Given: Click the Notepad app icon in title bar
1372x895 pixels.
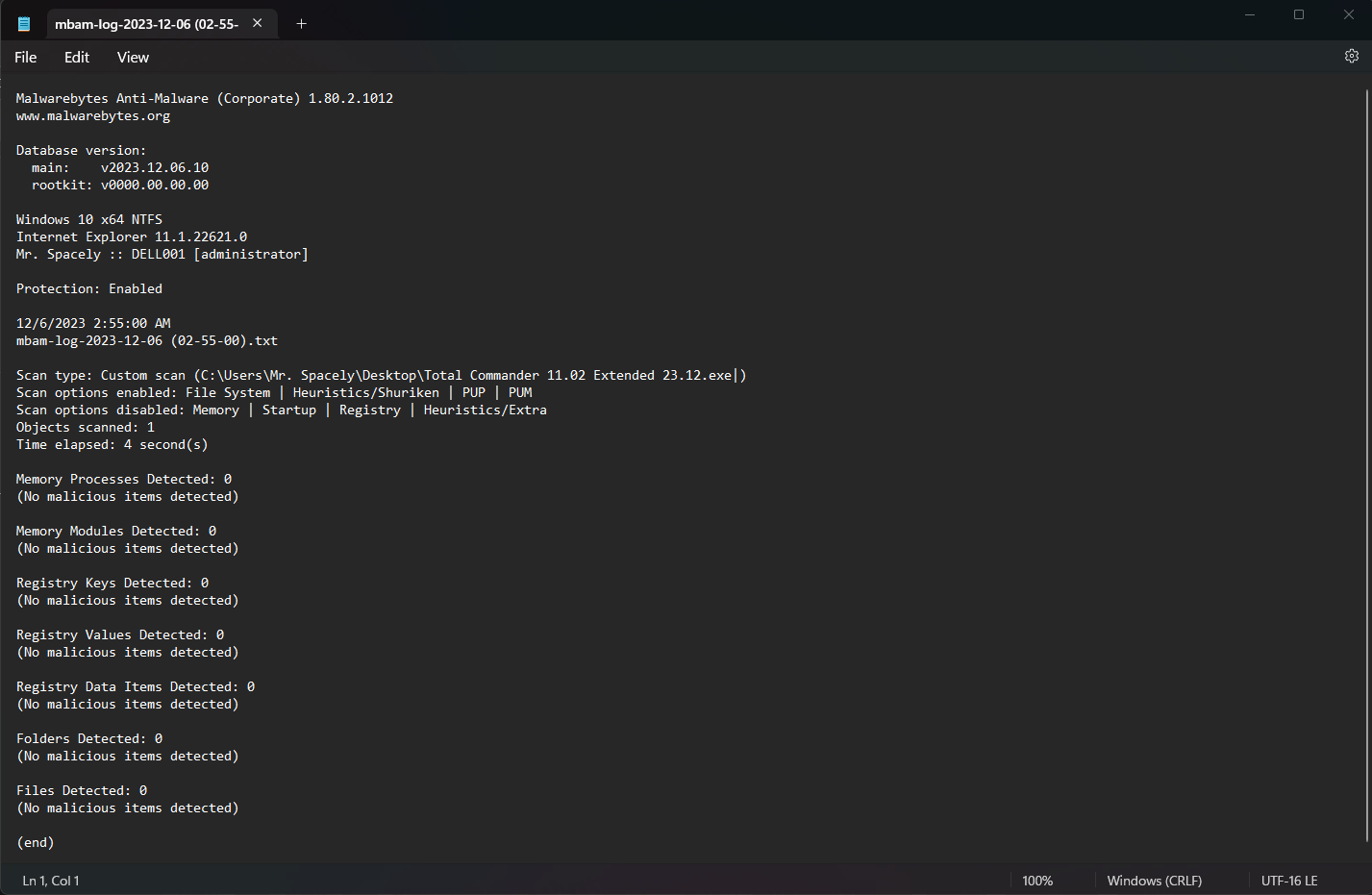Looking at the screenshot, I should click(24, 24).
